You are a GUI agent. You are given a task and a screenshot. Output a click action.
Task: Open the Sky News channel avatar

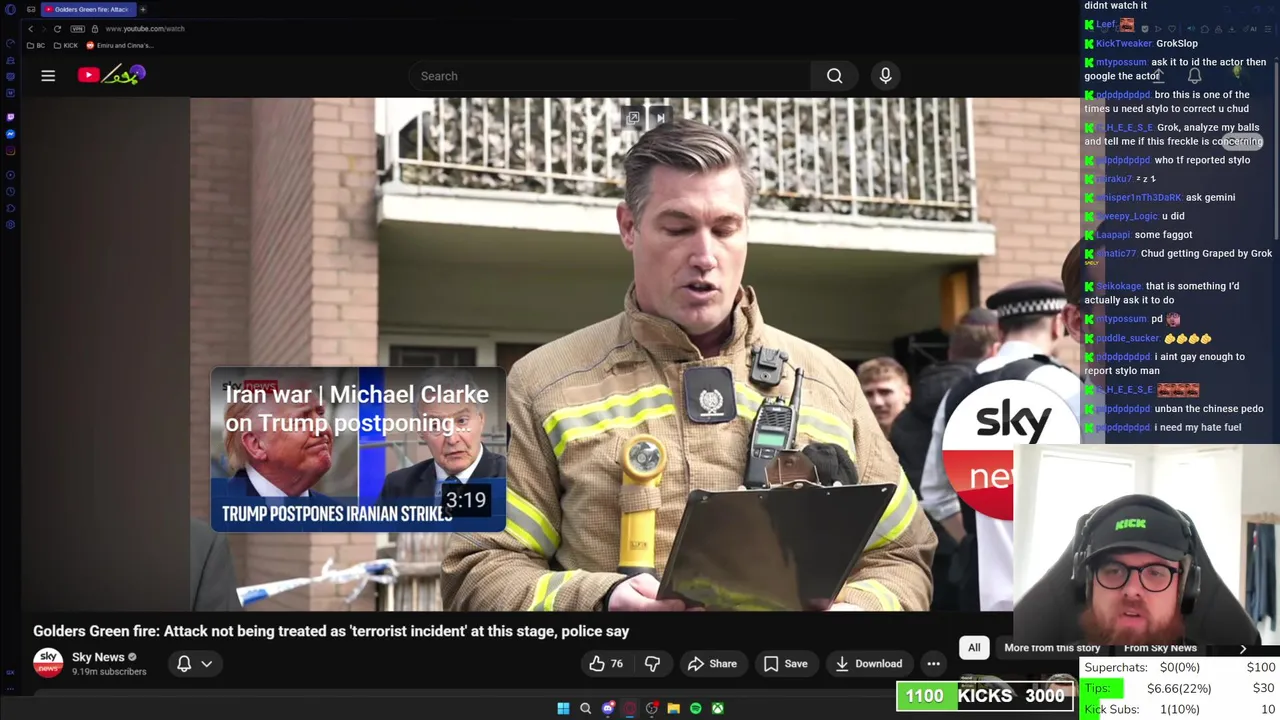pos(48,663)
